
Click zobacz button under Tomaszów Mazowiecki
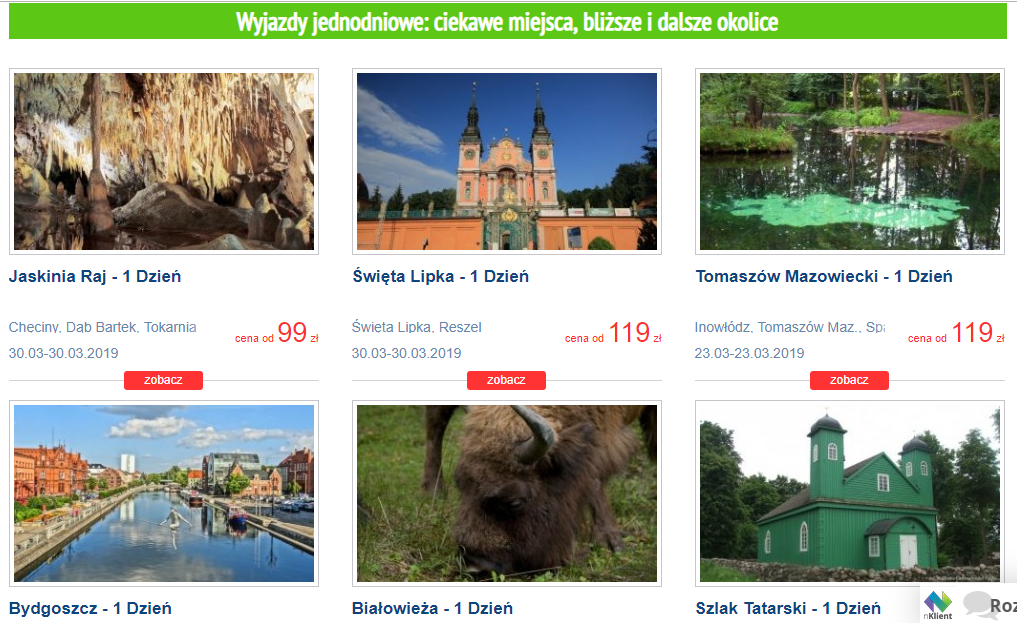[x=849, y=380]
